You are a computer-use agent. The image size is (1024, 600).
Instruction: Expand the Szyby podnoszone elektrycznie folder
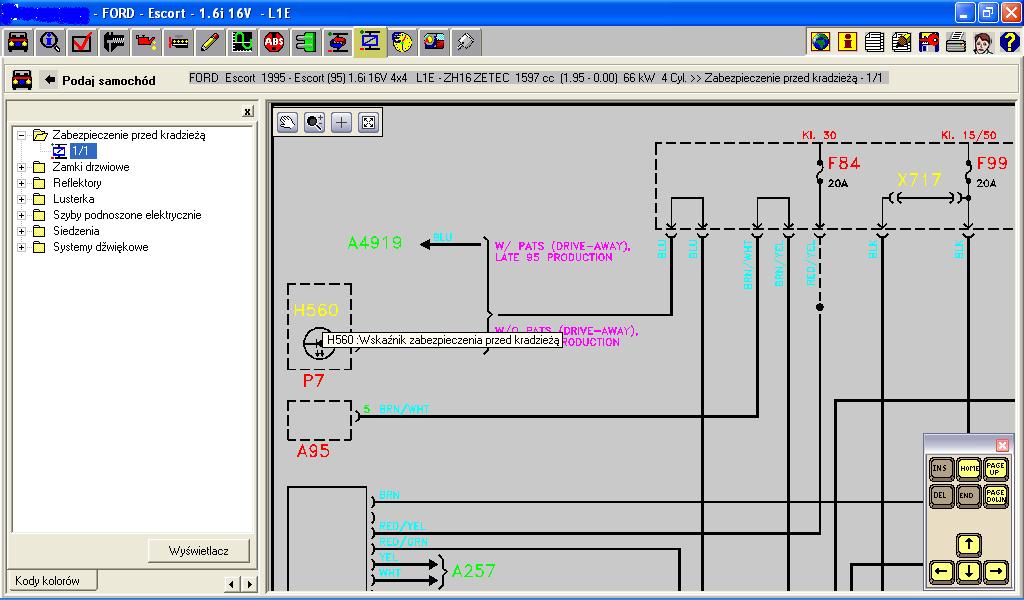coord(22,215)
